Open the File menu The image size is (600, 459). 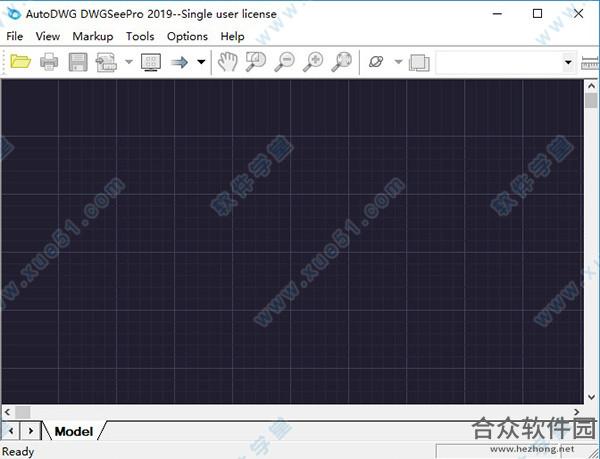(x=15, y=36)
